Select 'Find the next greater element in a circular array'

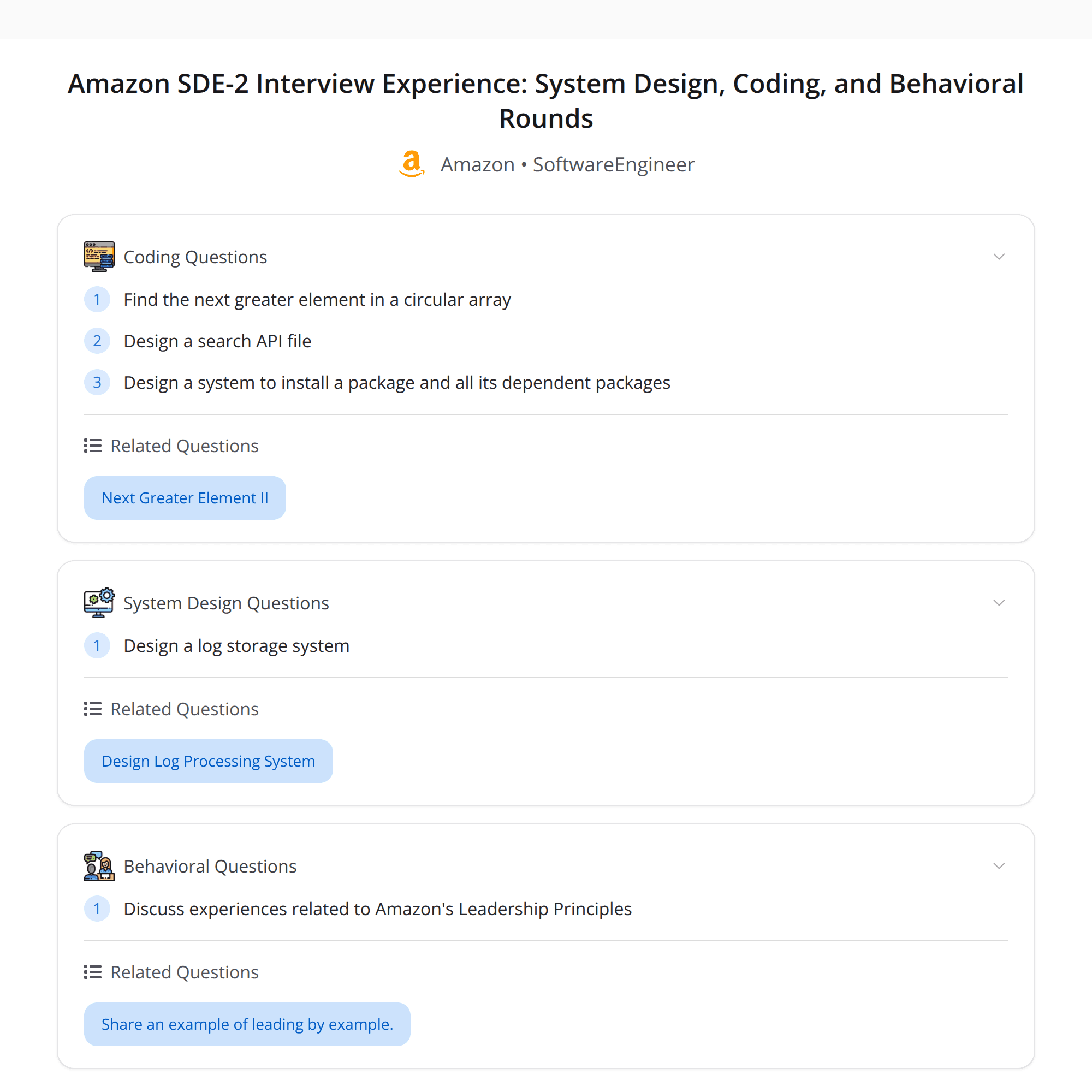(x=317, y=300)
